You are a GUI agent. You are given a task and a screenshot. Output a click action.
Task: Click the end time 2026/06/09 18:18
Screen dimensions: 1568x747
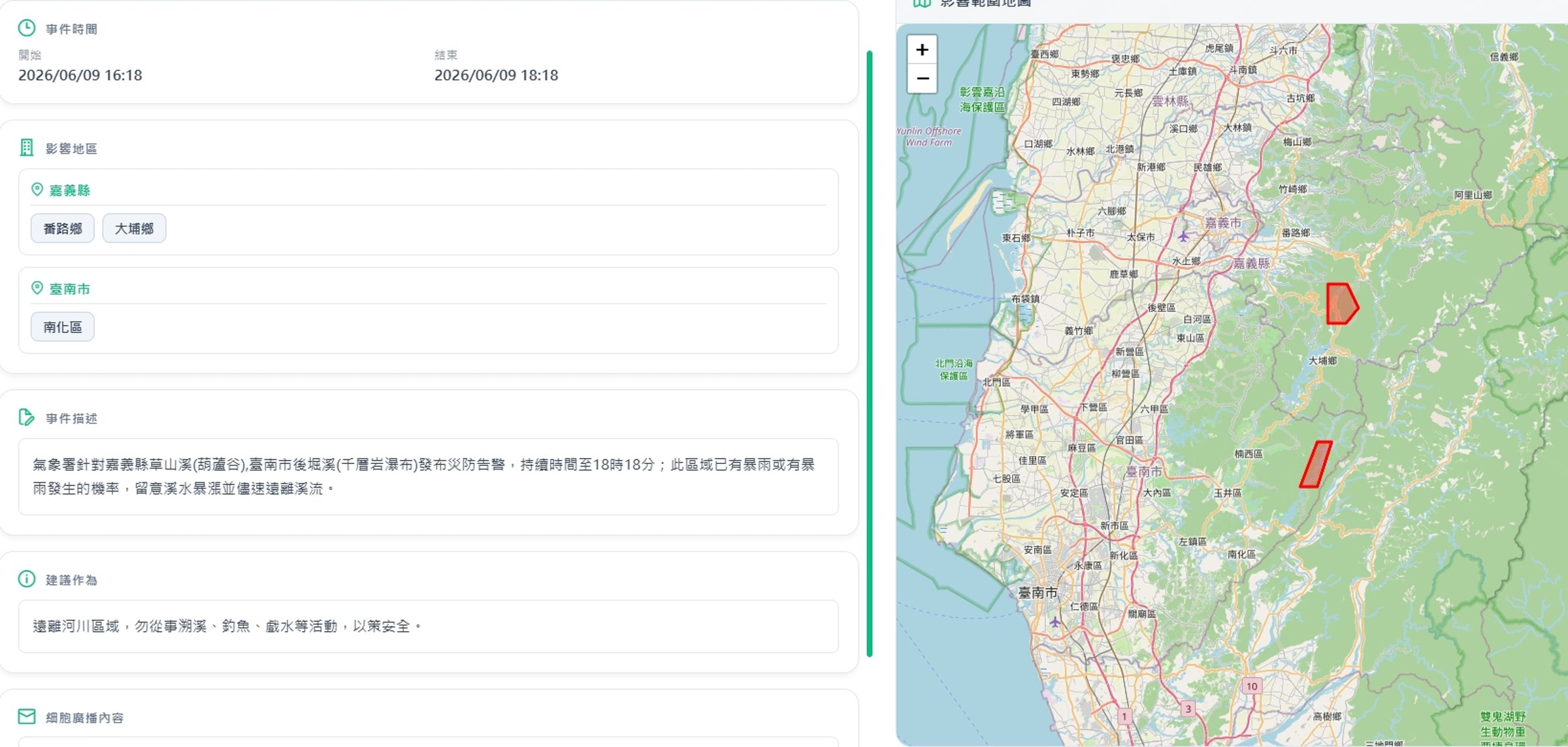tap(497, 75)
